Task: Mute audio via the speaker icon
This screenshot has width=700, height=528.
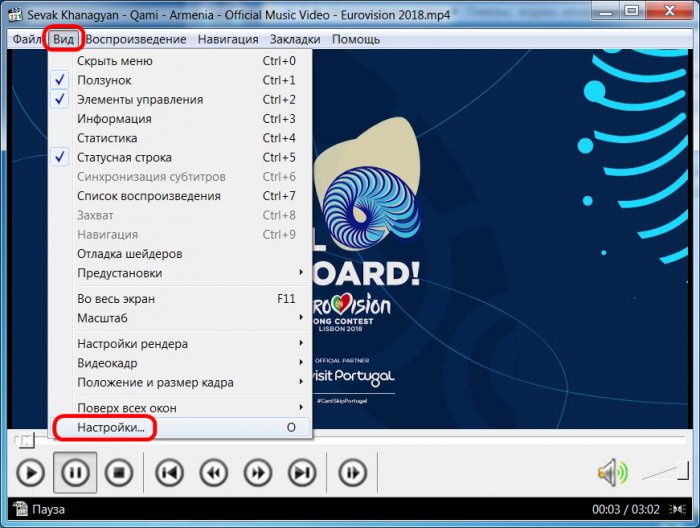Action: pyautogui.click(x=611, y=472)
